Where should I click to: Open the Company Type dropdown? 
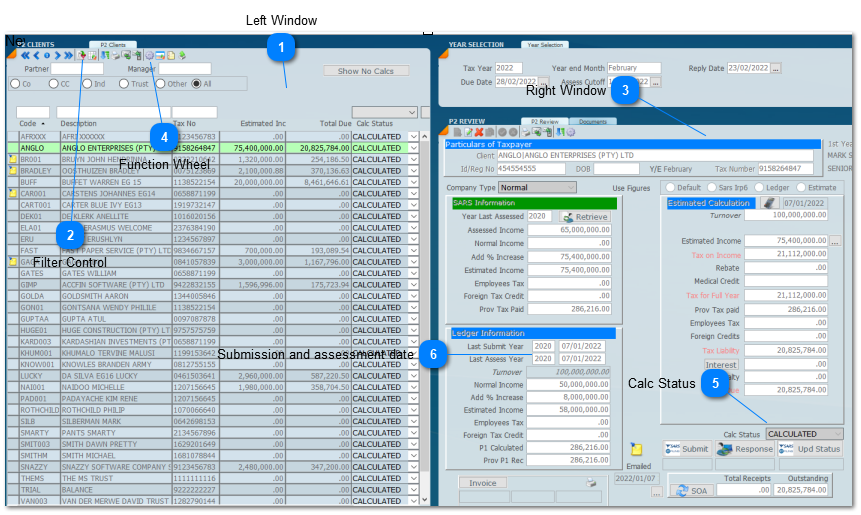(x=537, y=188)
